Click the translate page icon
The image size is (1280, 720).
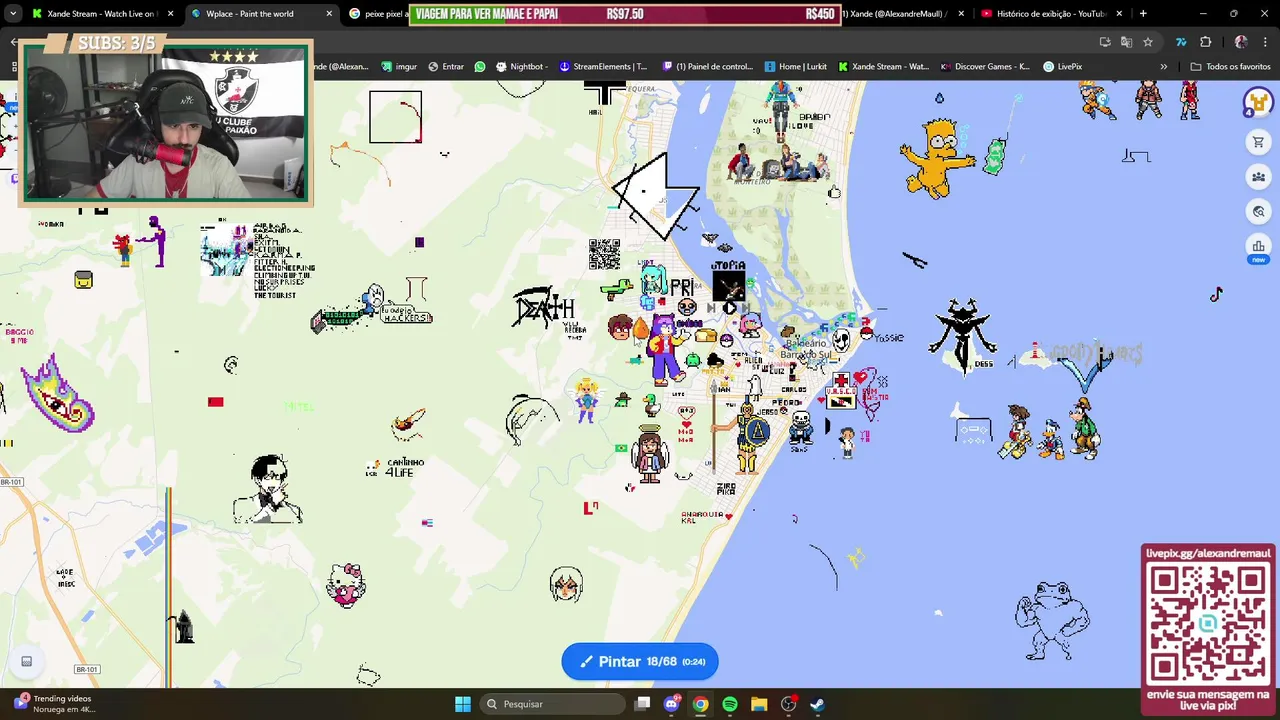(1126, 42)
